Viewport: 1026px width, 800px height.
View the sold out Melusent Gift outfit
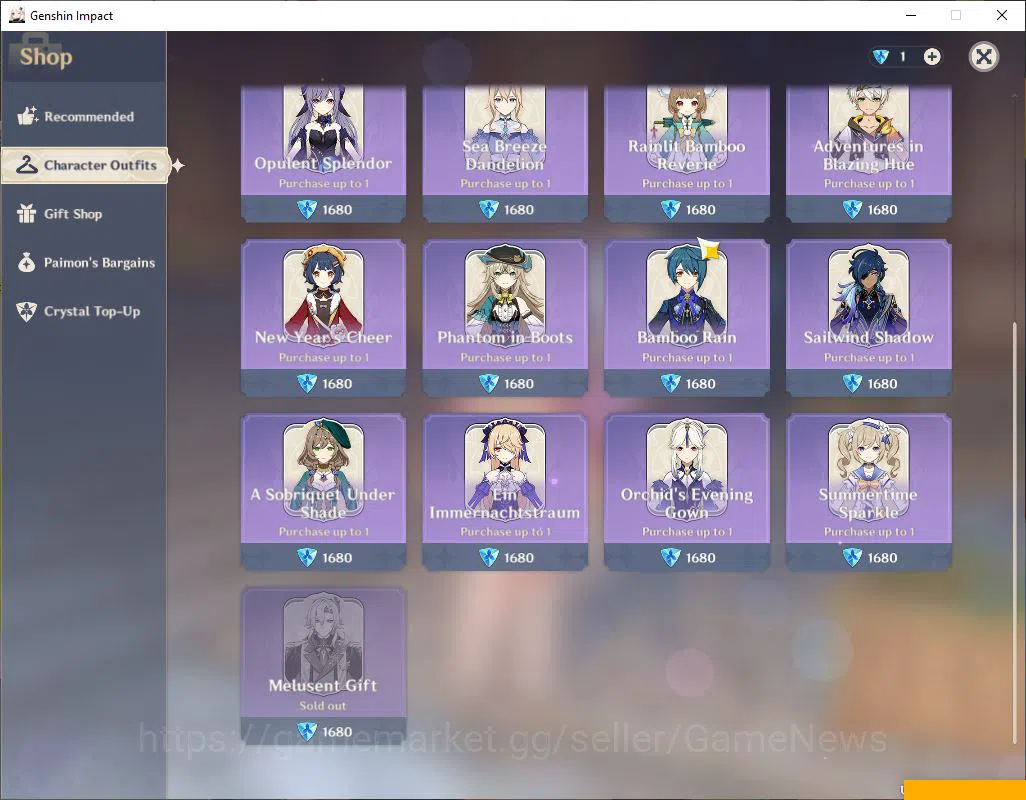[x=323, y=665]
